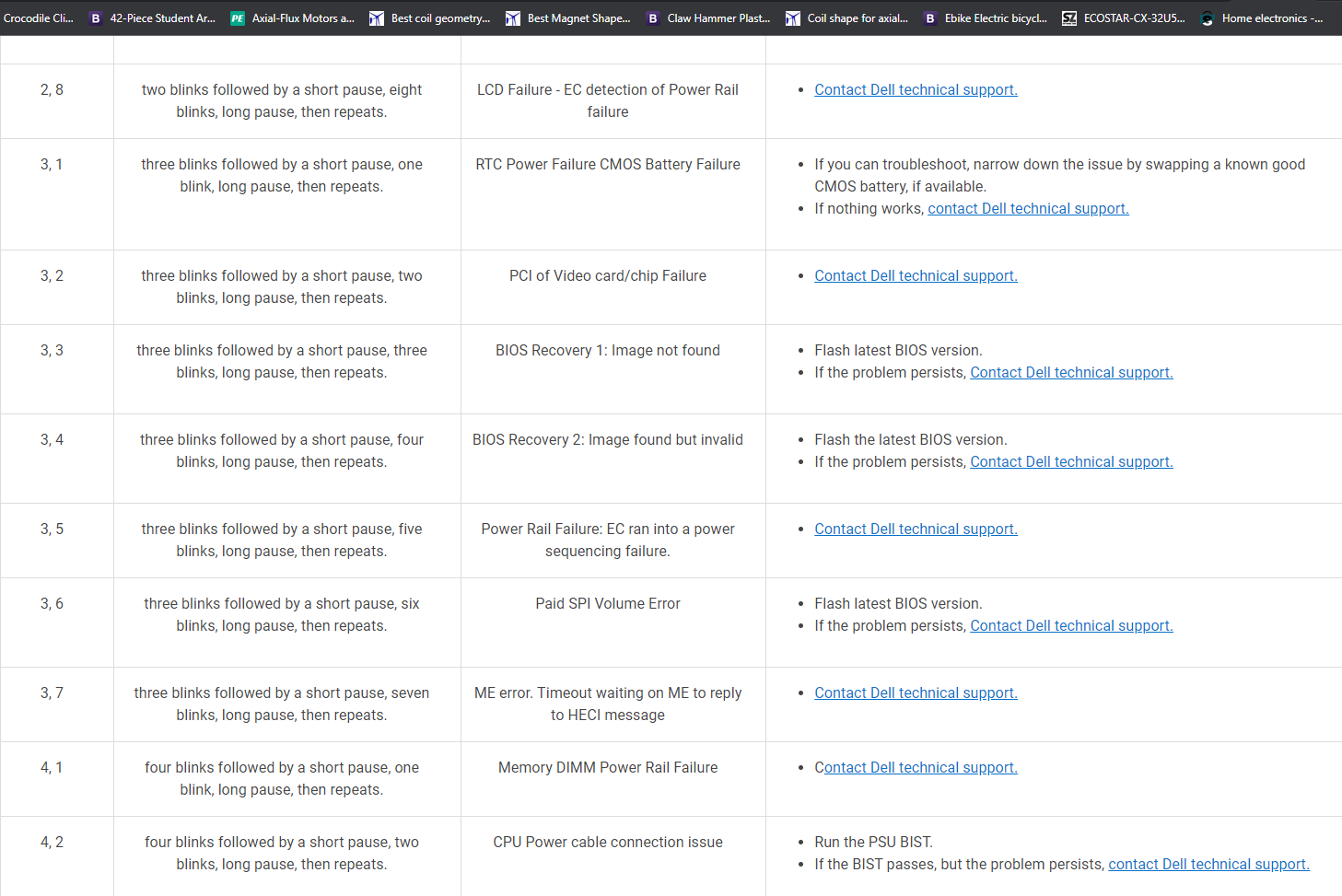The width and height of the screenshot is (1342, 896).
Task: Open the Best Magnet Shape bookmark
Action: [x=567, y=18]
